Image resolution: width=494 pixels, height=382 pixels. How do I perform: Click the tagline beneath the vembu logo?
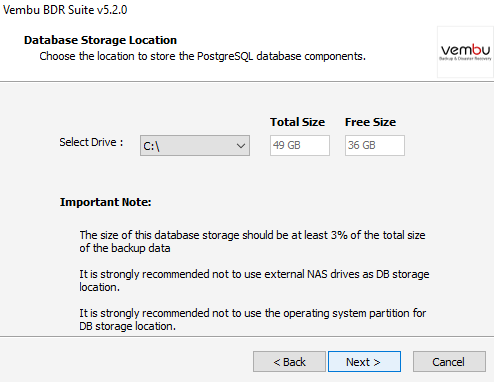(x=465, y=59)
